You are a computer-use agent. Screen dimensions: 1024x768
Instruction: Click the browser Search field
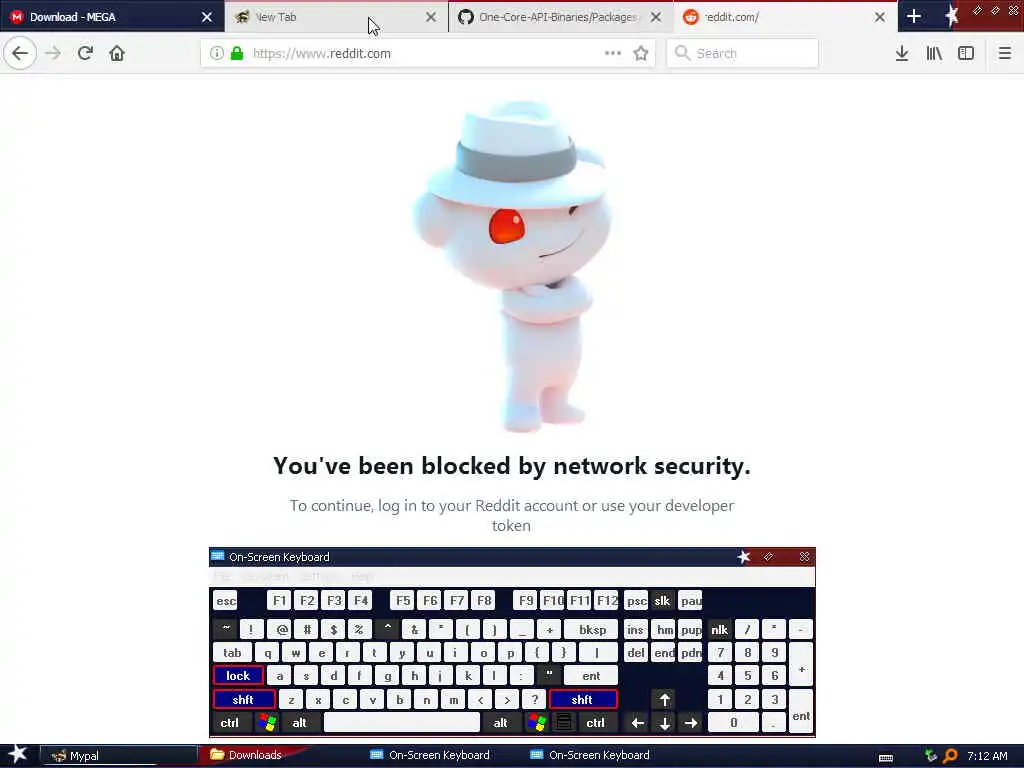[x=743, y=54]
